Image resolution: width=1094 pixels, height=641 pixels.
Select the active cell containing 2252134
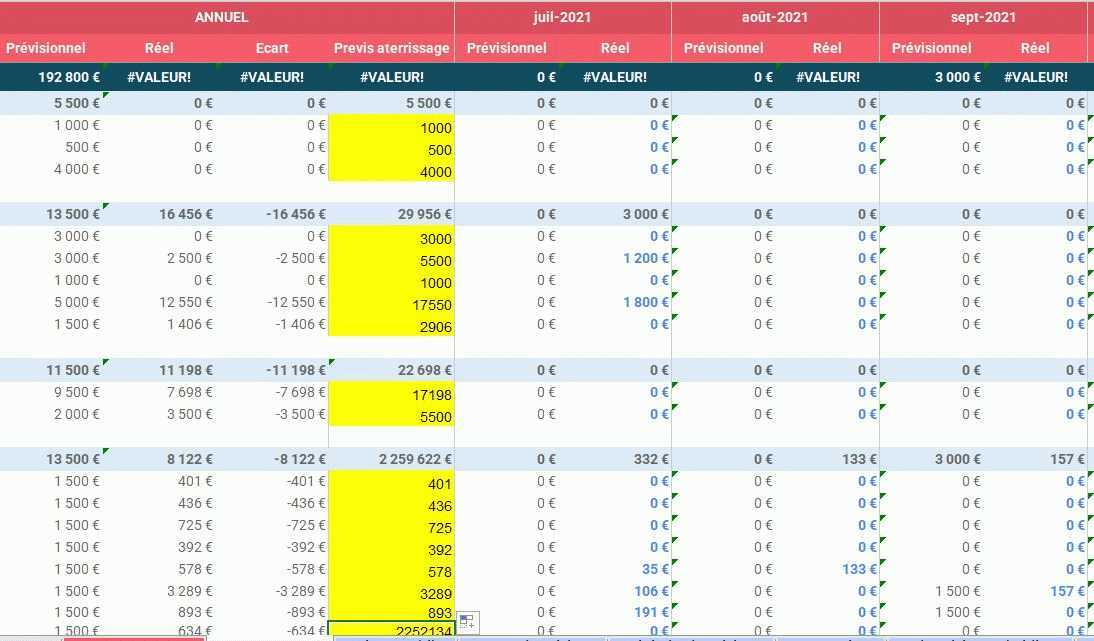391,629
